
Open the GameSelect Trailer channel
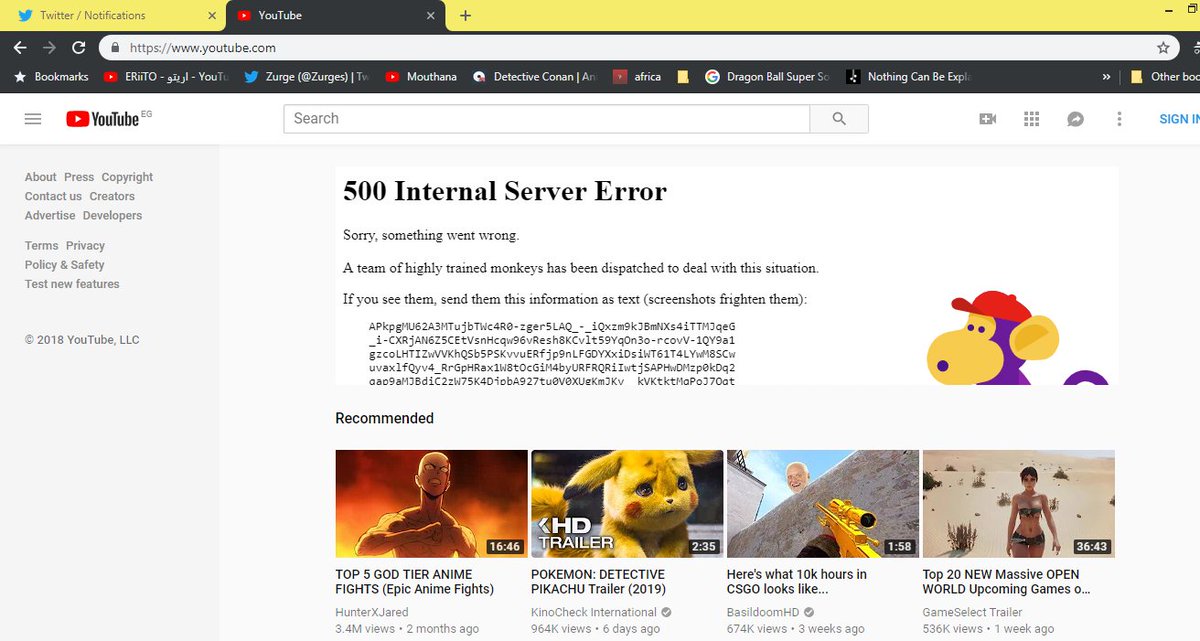972,612
